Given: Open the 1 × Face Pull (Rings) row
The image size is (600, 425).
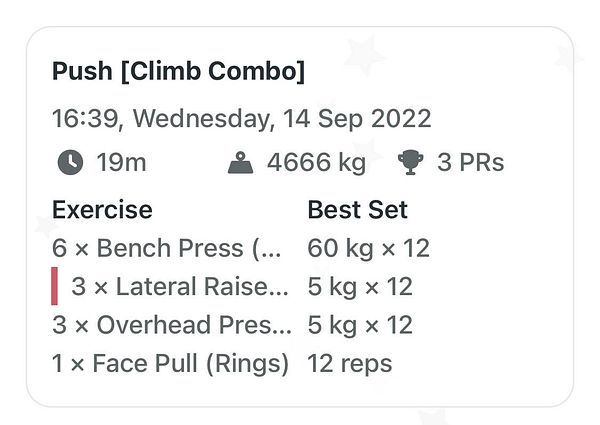Looking at the screenshot, I should 170,363.
